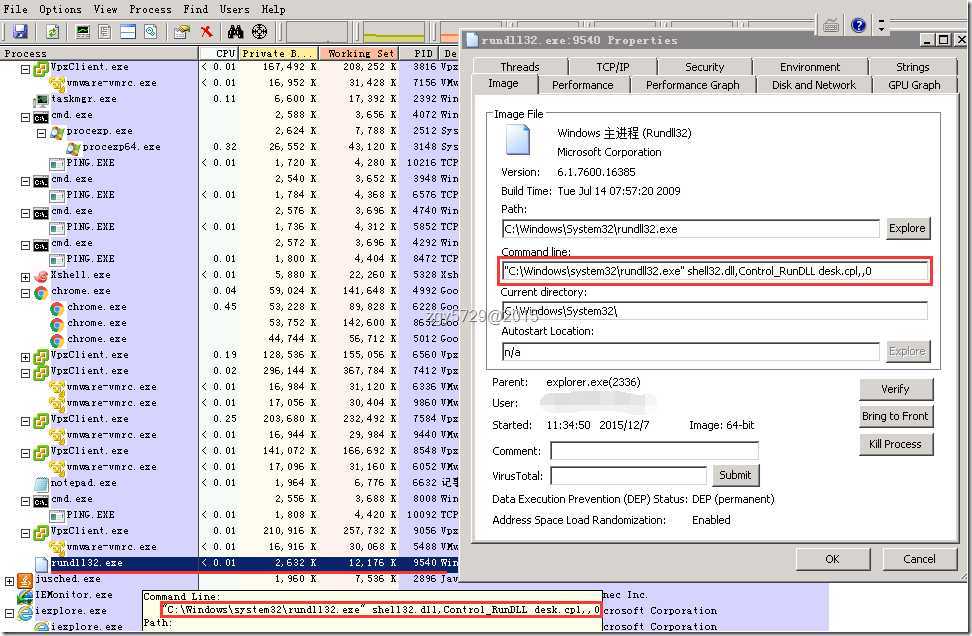This screenshot has height=636, width=972.
Task: Click Explore button next to Path field
Action: pos(907,228)
